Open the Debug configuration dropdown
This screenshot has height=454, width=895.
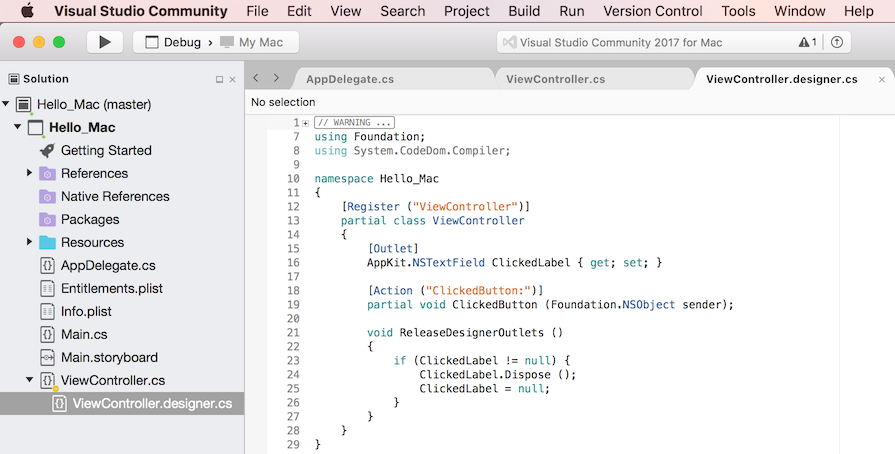pyautogui.click(x=174, y=43)
